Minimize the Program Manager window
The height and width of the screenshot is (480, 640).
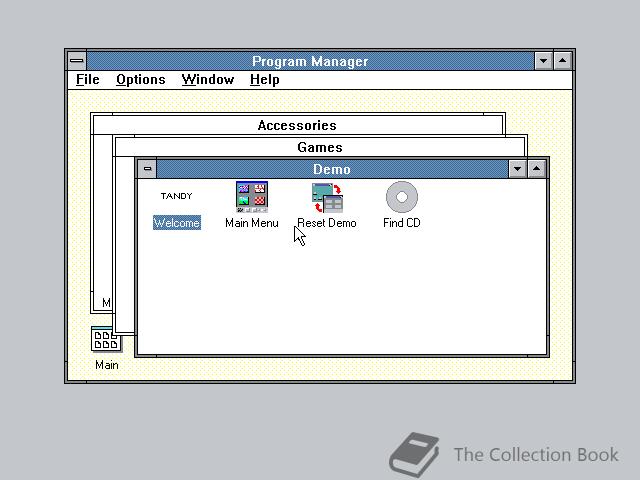click(x=544, y=61)
